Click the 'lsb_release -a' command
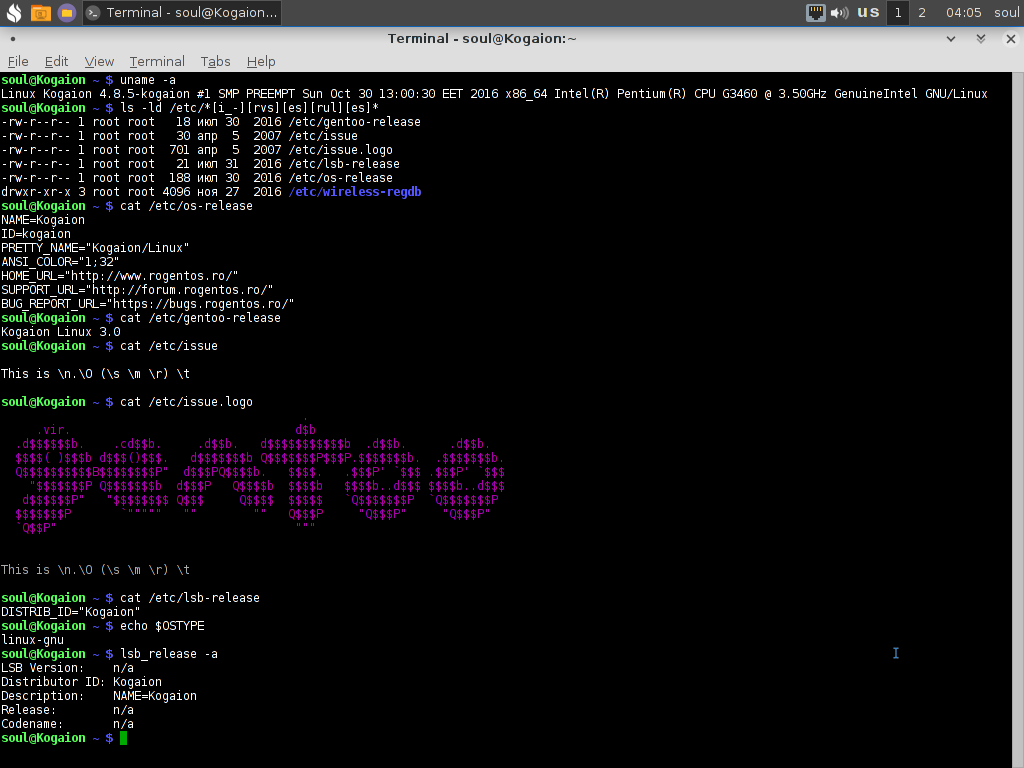This screenshot has height=768, width=1024. tap(168, 654)
